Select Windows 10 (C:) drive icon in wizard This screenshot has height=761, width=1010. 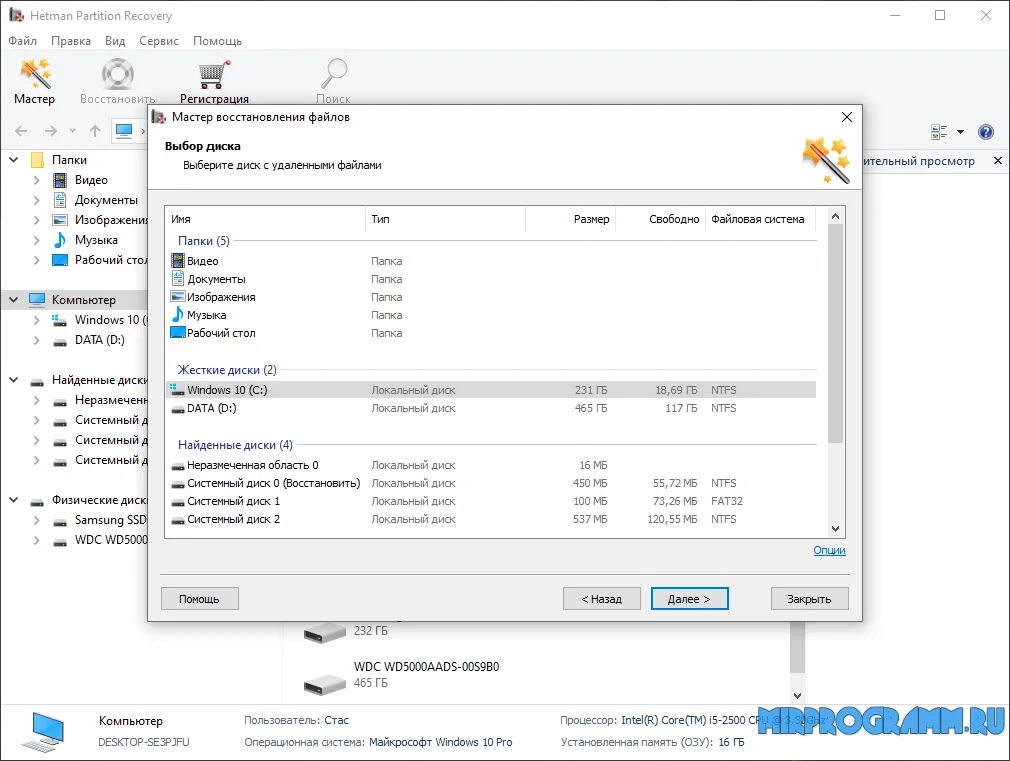pos(177,390)
